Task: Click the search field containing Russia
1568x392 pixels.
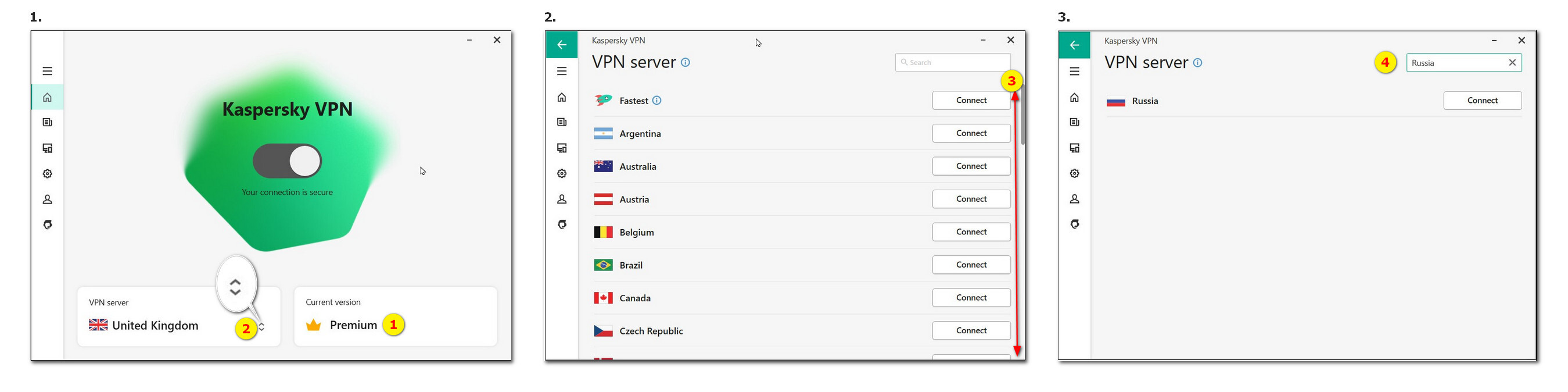Action: coord(1456,63)
